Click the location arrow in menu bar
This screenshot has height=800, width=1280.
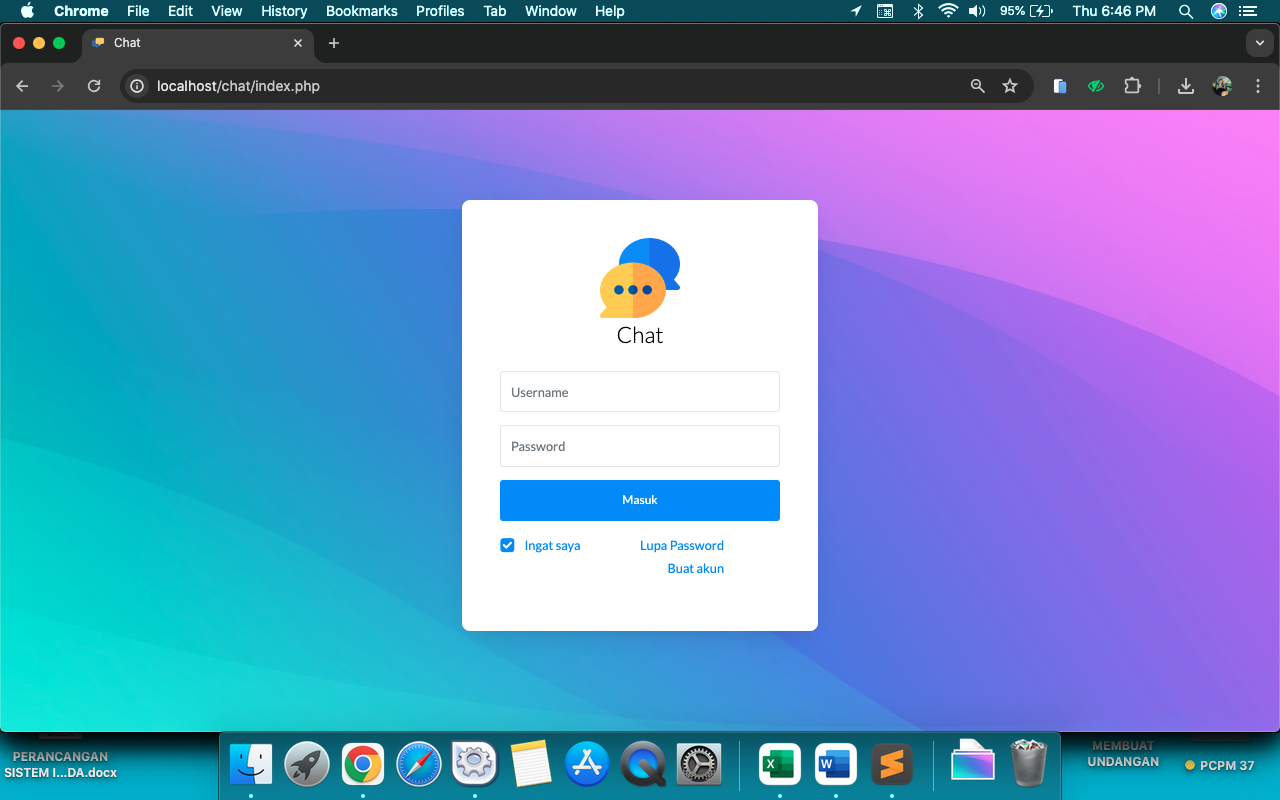point(856,11)
